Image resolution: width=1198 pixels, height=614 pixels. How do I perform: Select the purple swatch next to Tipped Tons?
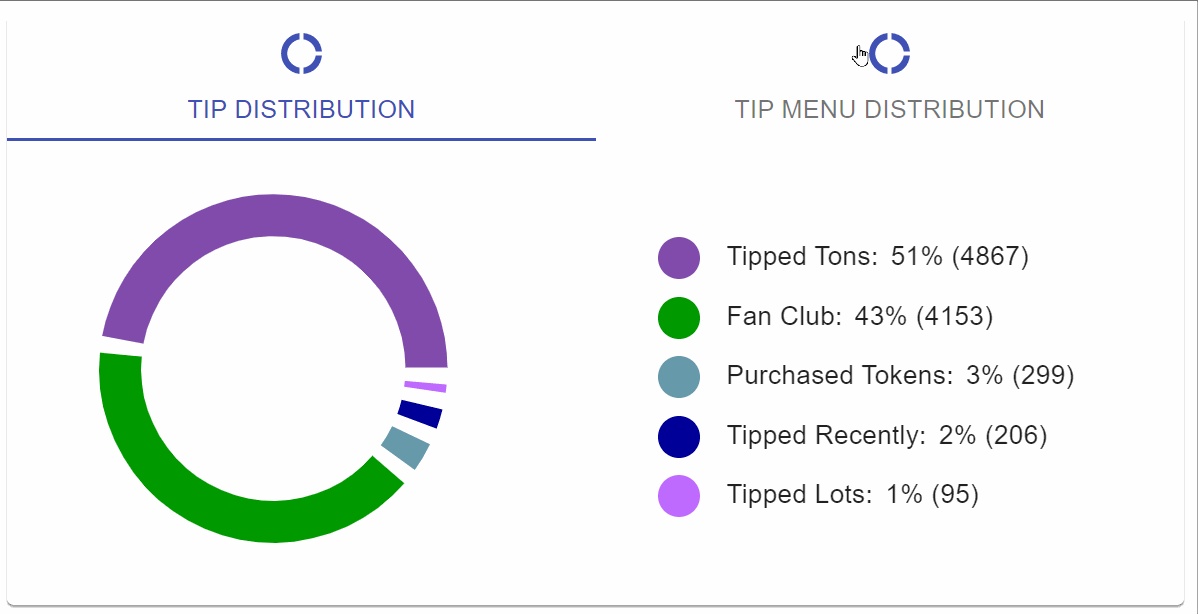(678, 257)
